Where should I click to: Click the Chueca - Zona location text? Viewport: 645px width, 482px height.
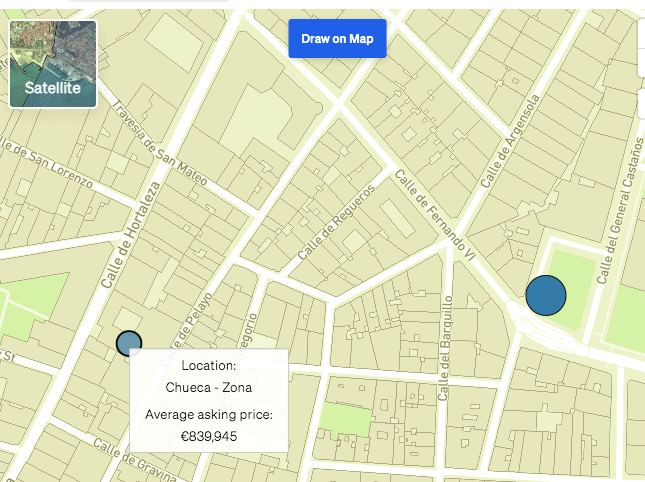(209, 387)
